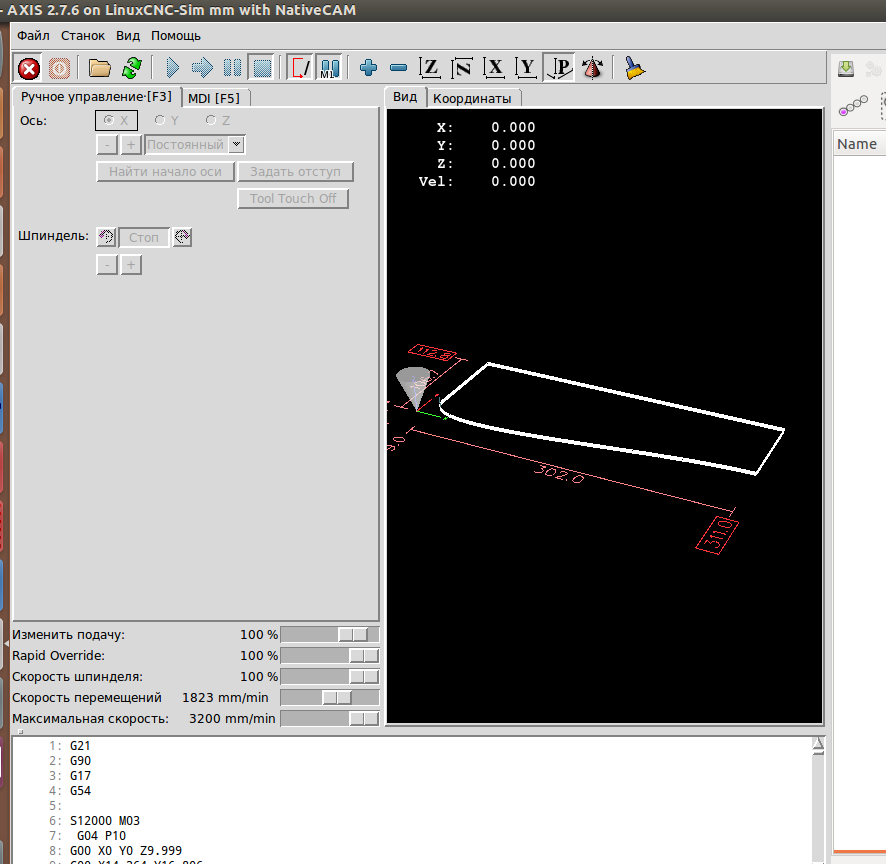Zoom in with the plus icon

point(368,68)
